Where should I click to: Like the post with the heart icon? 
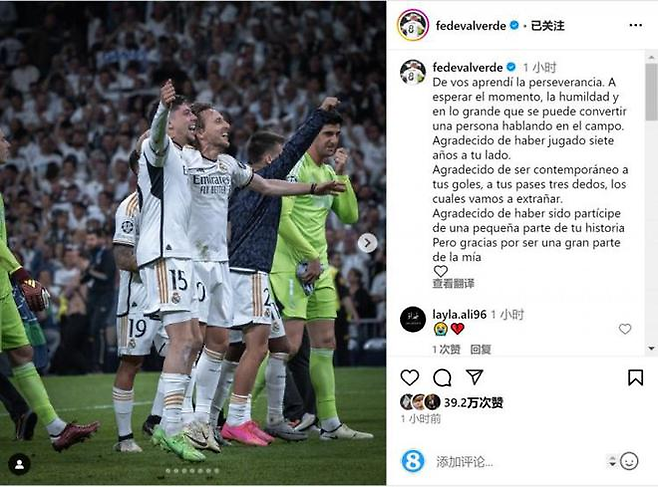(410, 378)
